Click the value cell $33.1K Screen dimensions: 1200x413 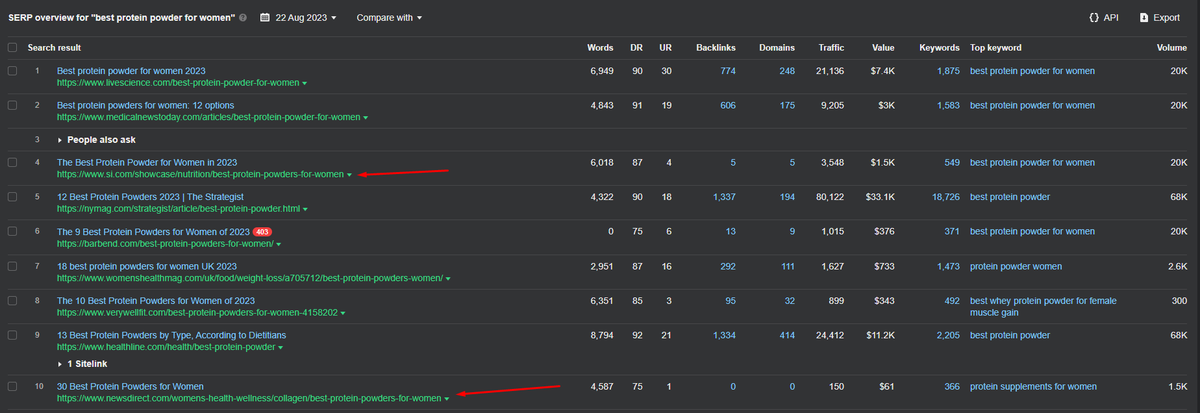[880, 197]
